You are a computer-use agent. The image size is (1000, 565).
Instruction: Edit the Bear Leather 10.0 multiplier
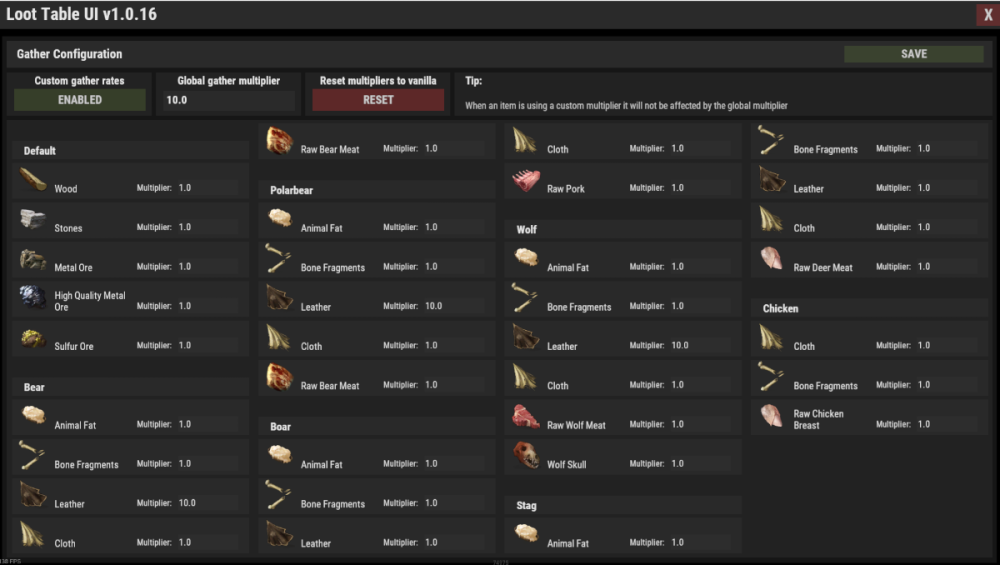click(207, 503)
